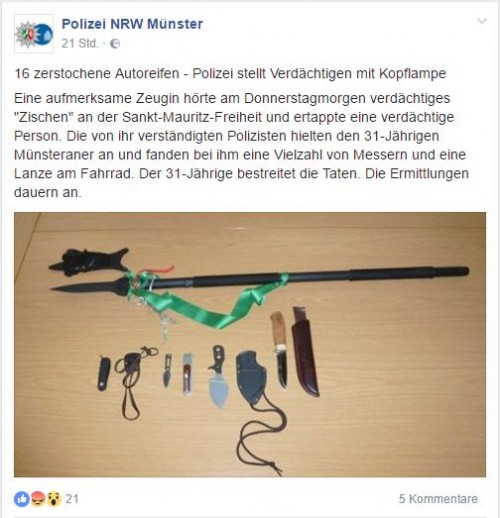Click the blue thumbs-up Like reaction icon

coord(22,499)
